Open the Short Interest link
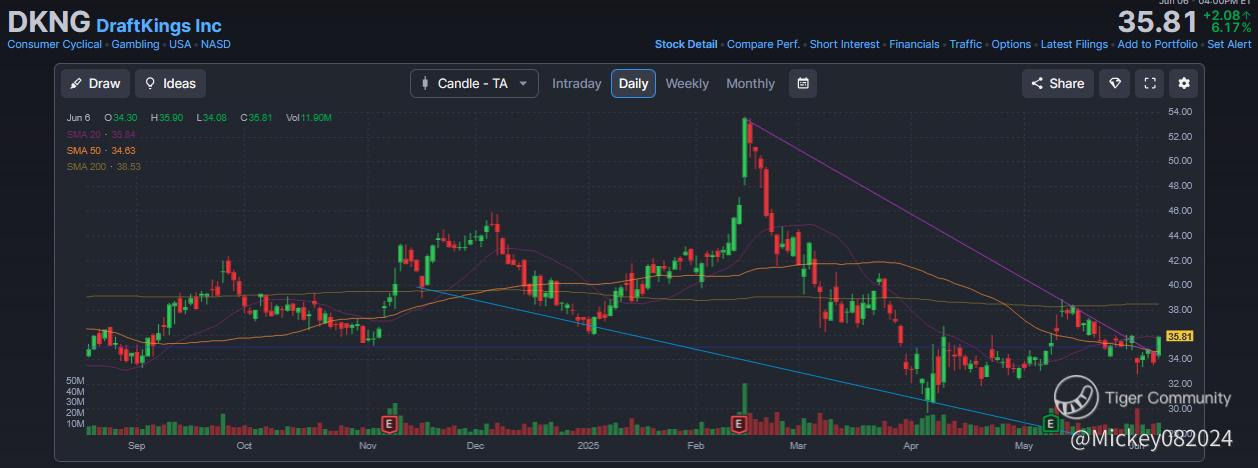Image resolution: width=1258 pixels, height=468 pixels. [845, 44]
